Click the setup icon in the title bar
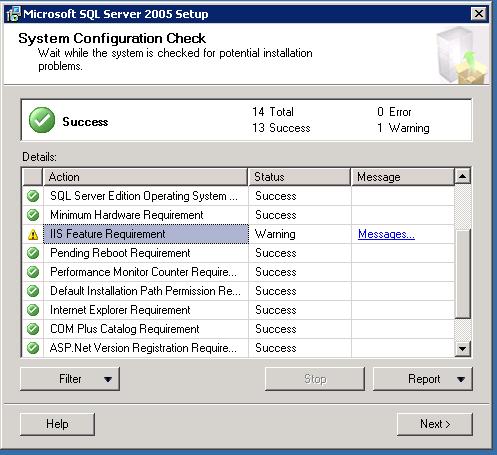The image size is (497, 455). (14, 14)
